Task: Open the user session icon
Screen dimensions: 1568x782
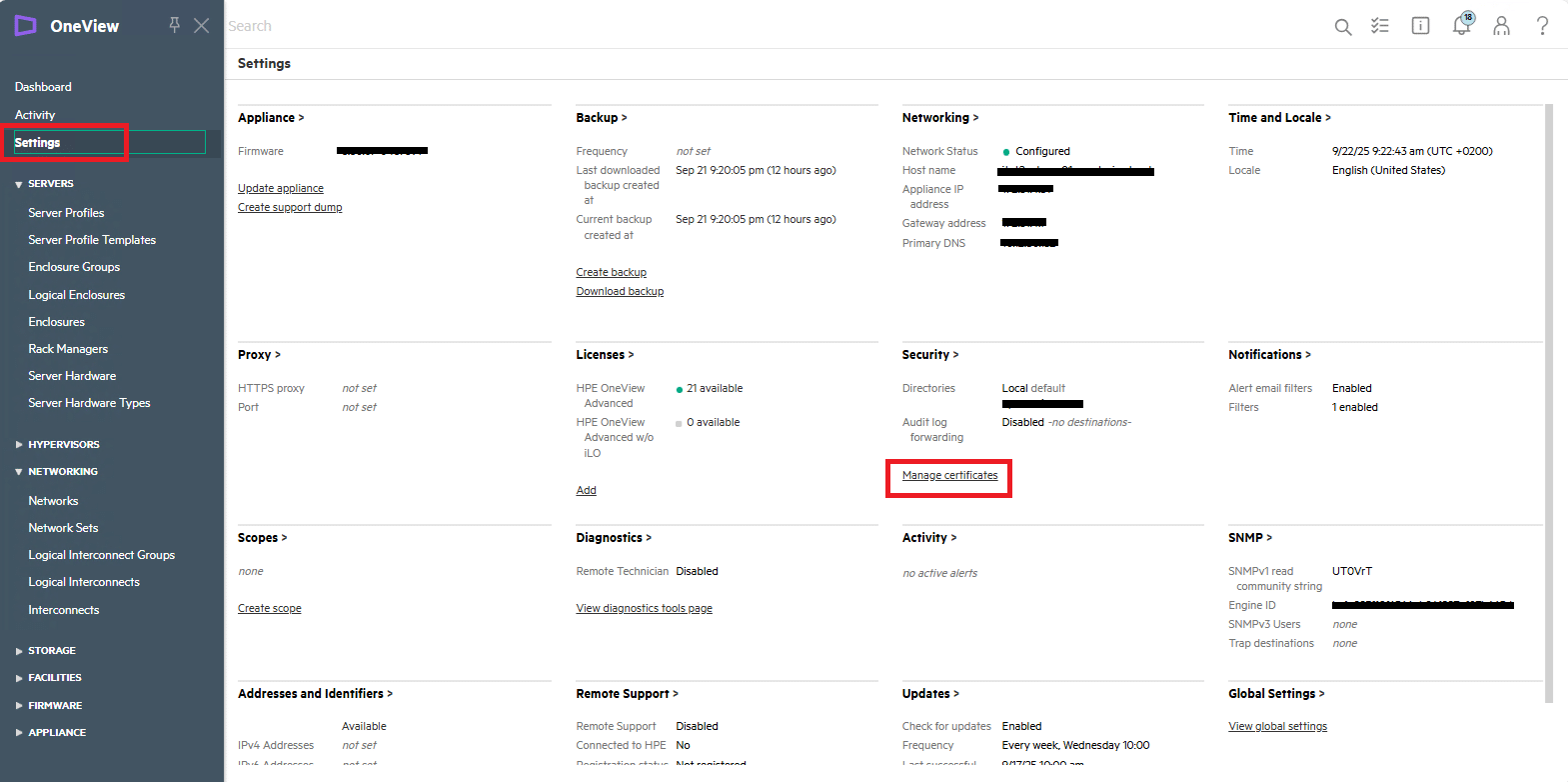Action: coord(1501,26)
